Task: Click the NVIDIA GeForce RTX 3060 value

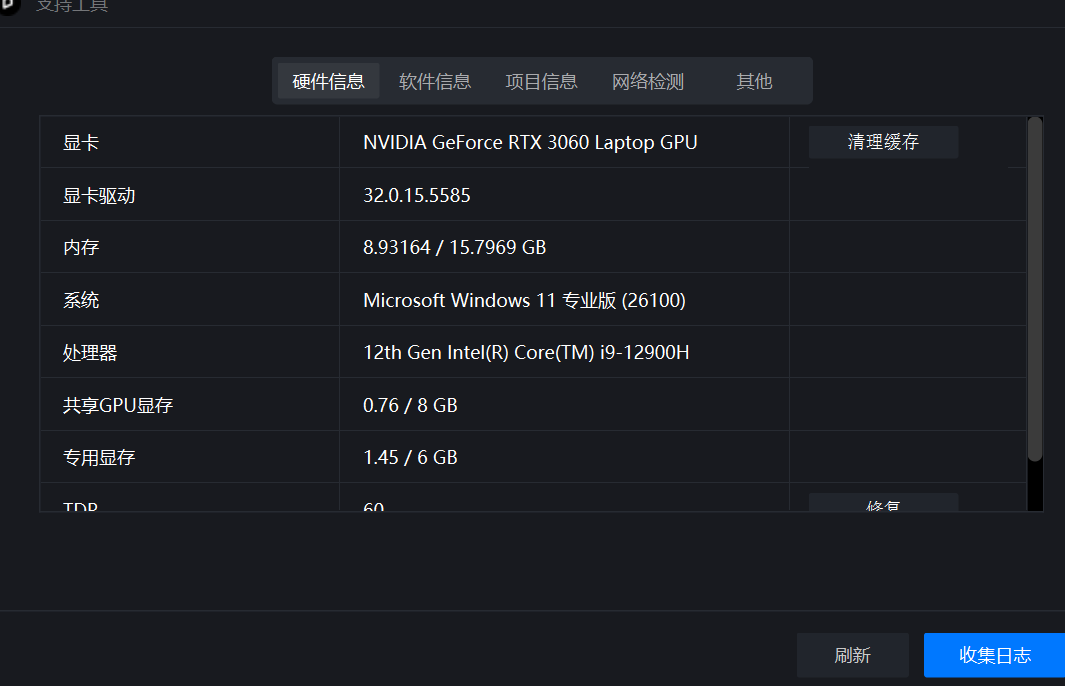Action: point(530,142)
